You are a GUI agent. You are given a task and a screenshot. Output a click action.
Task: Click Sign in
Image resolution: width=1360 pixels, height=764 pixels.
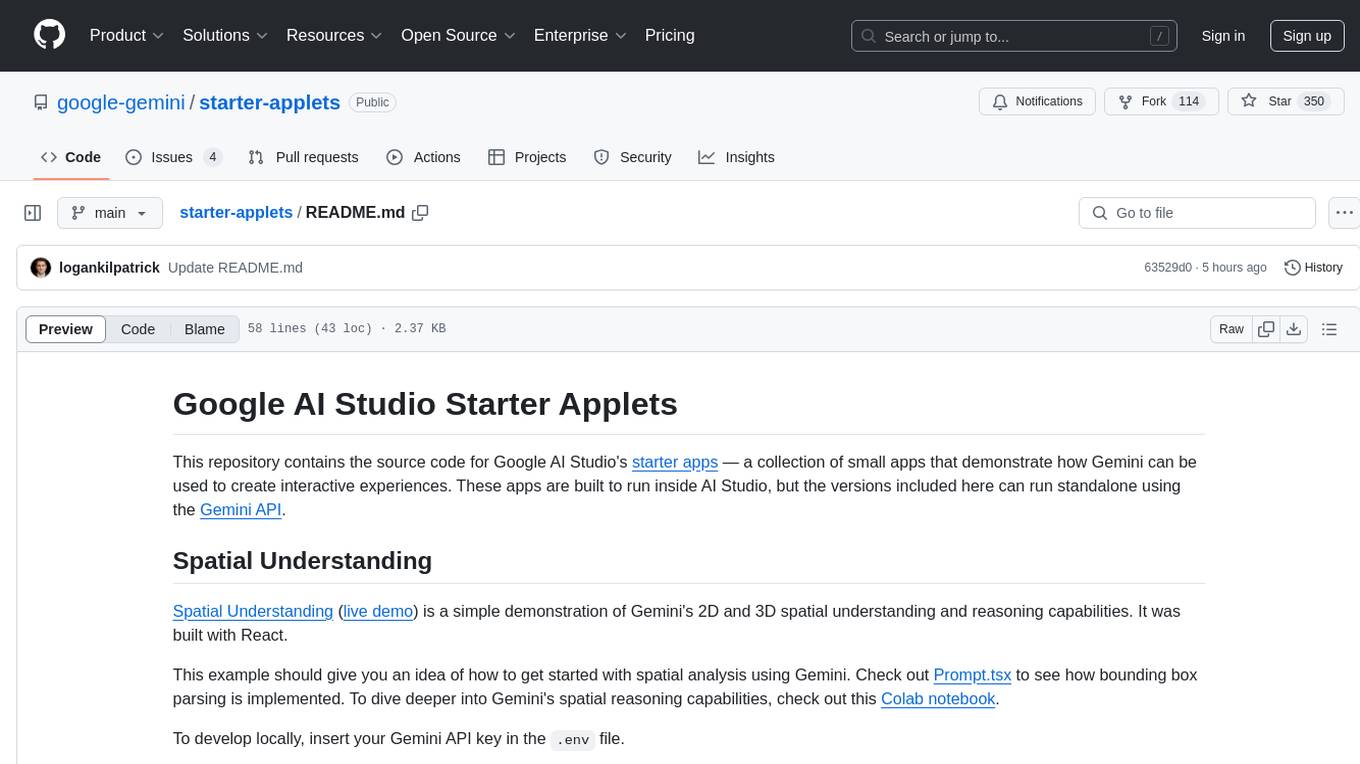1223,36
